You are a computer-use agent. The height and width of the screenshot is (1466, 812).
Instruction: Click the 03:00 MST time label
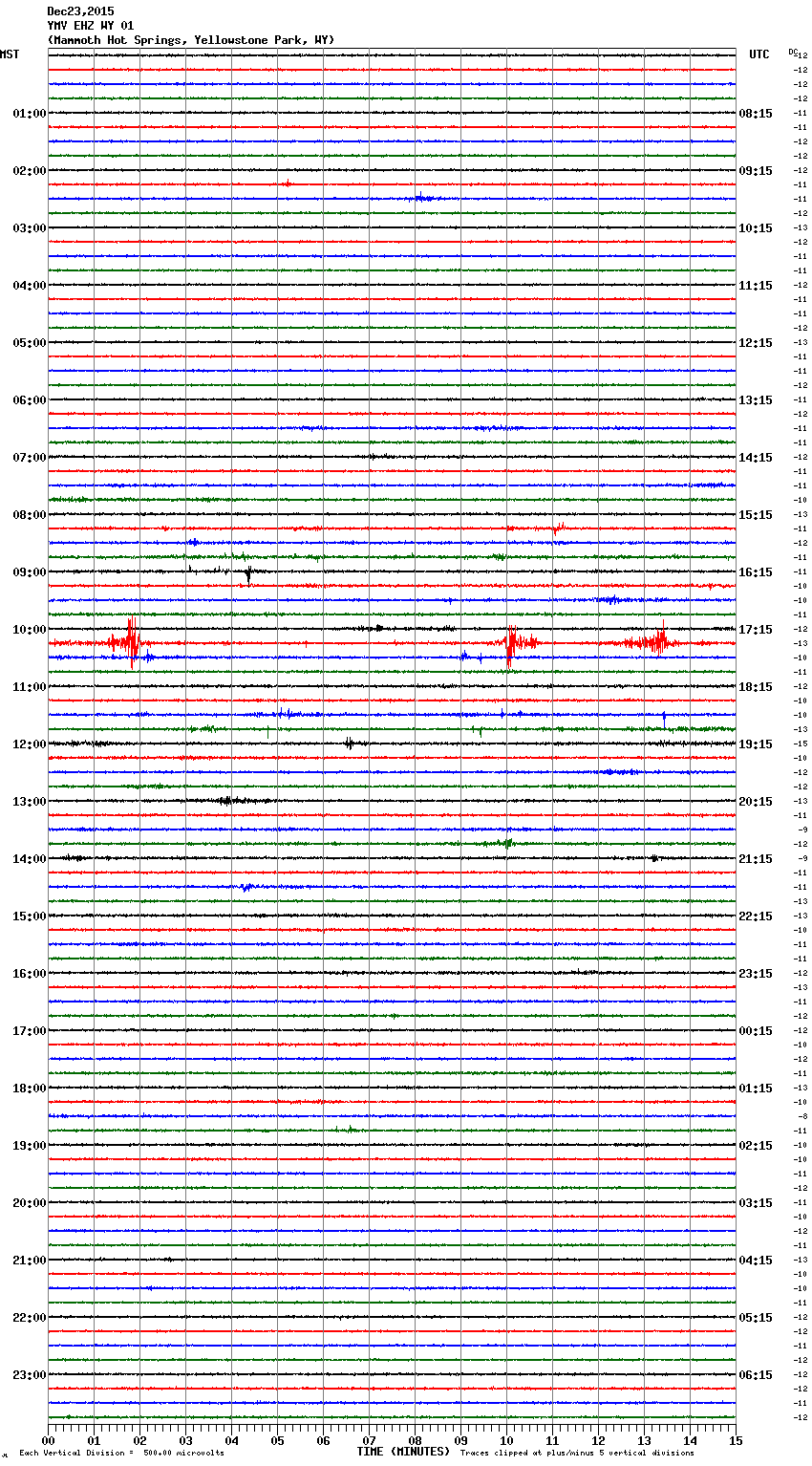pyautogui.click(x=30, y=228)
